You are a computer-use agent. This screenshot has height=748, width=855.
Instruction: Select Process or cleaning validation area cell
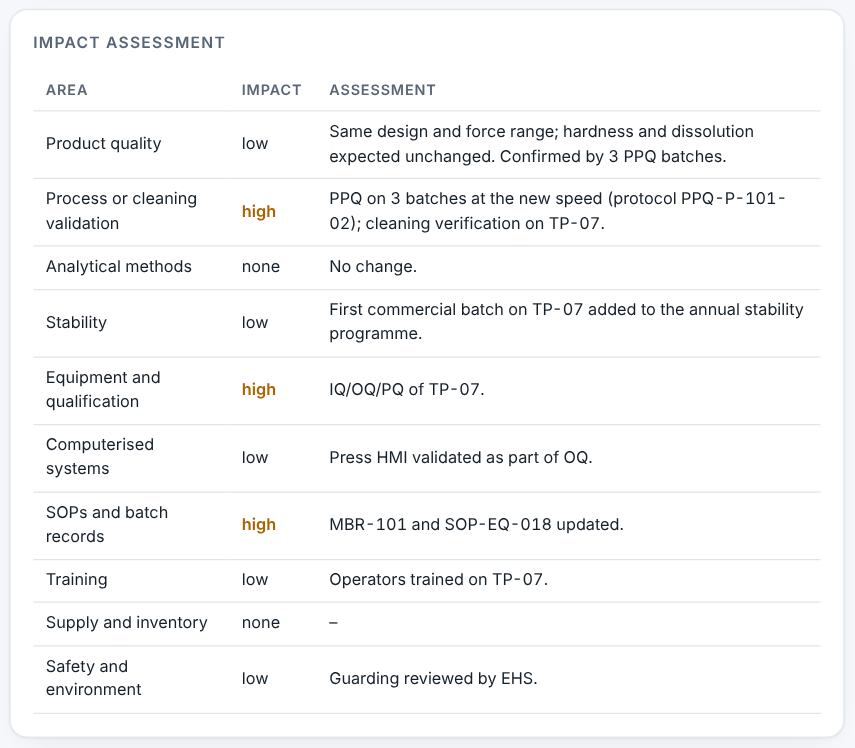pyautogui.click(x=121, y=211)
